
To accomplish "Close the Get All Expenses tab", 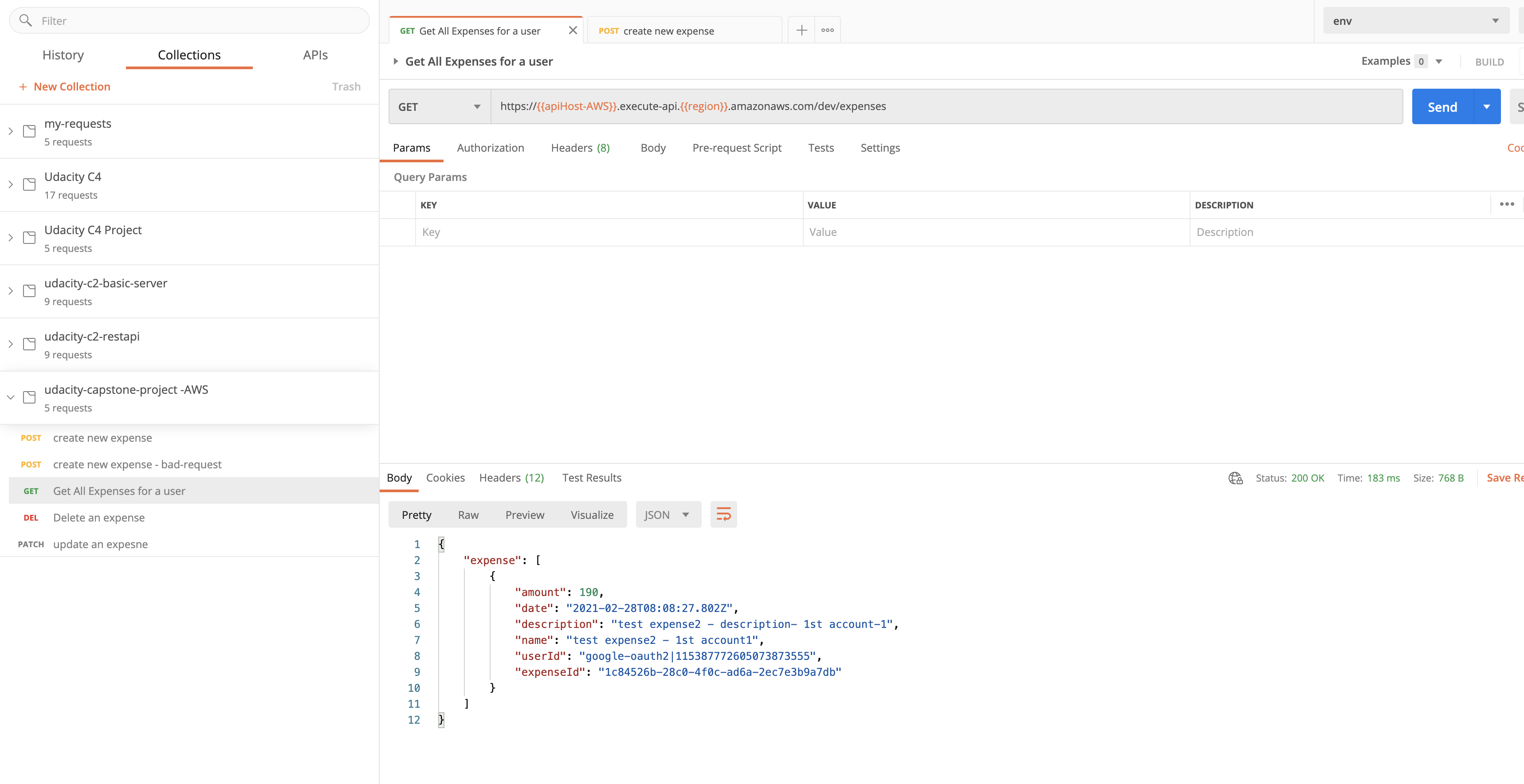I will point(572,30).
